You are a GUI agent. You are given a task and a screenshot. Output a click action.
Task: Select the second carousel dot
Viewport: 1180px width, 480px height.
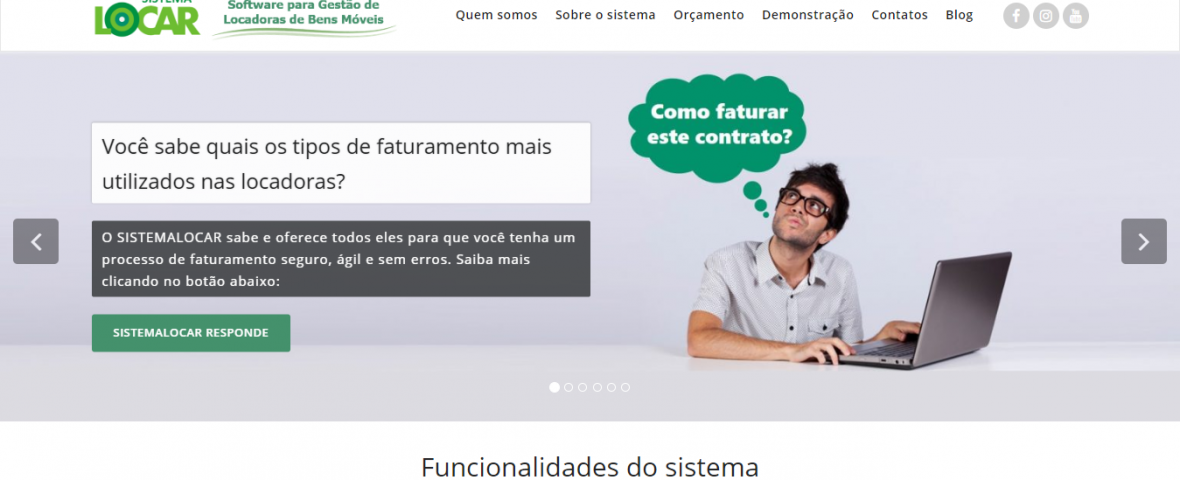click(x=568, y=387)
